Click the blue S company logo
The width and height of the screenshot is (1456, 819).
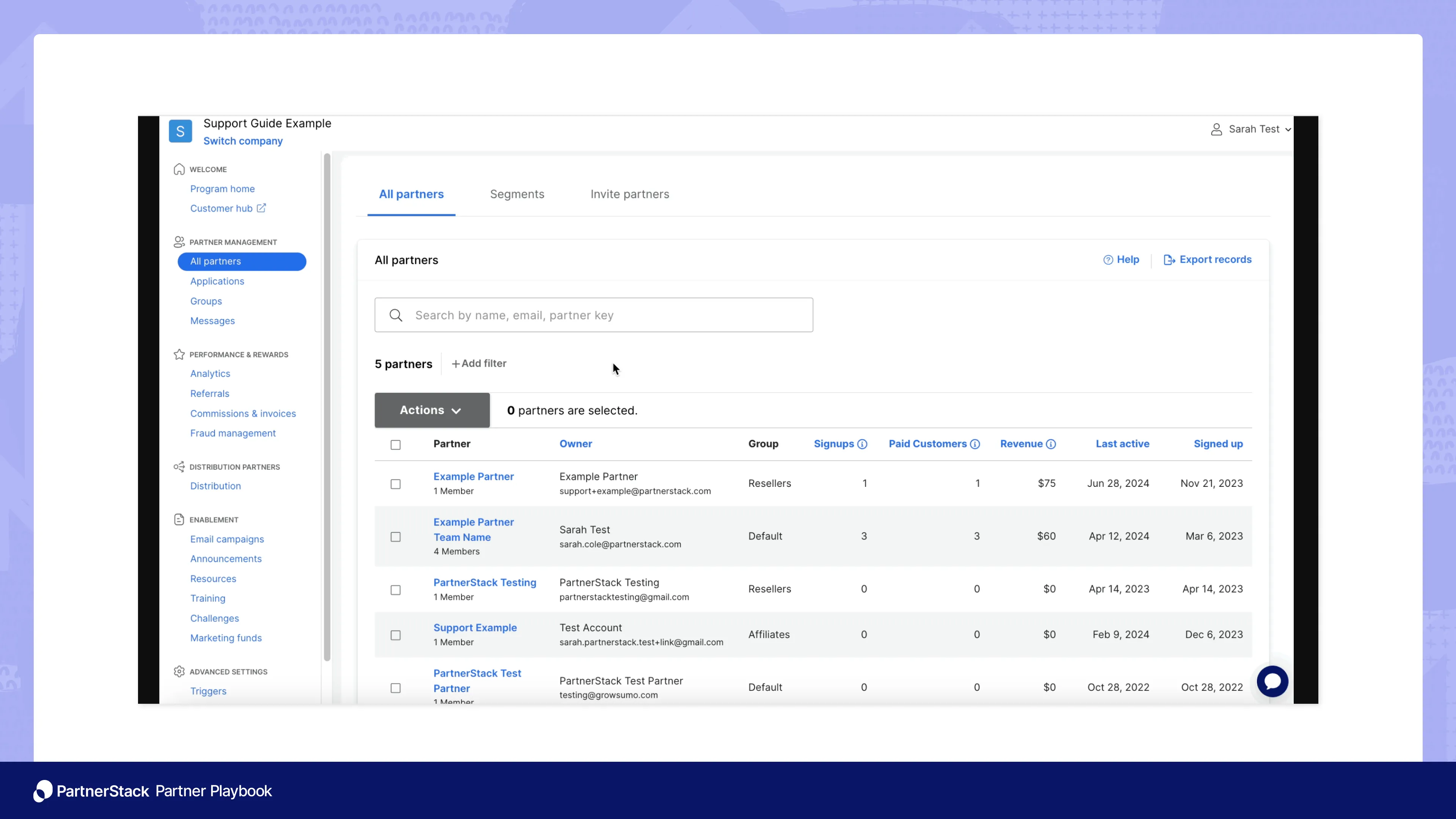coord(180,131)
